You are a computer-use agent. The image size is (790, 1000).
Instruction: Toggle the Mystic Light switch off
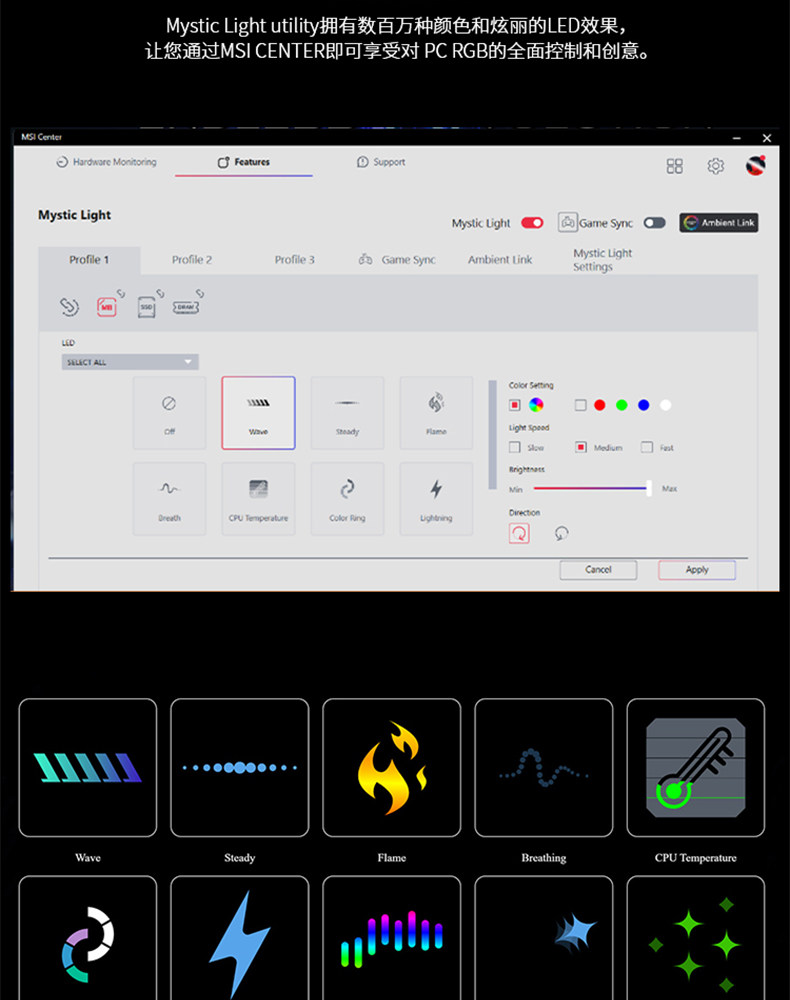click(x=532, y=223)
